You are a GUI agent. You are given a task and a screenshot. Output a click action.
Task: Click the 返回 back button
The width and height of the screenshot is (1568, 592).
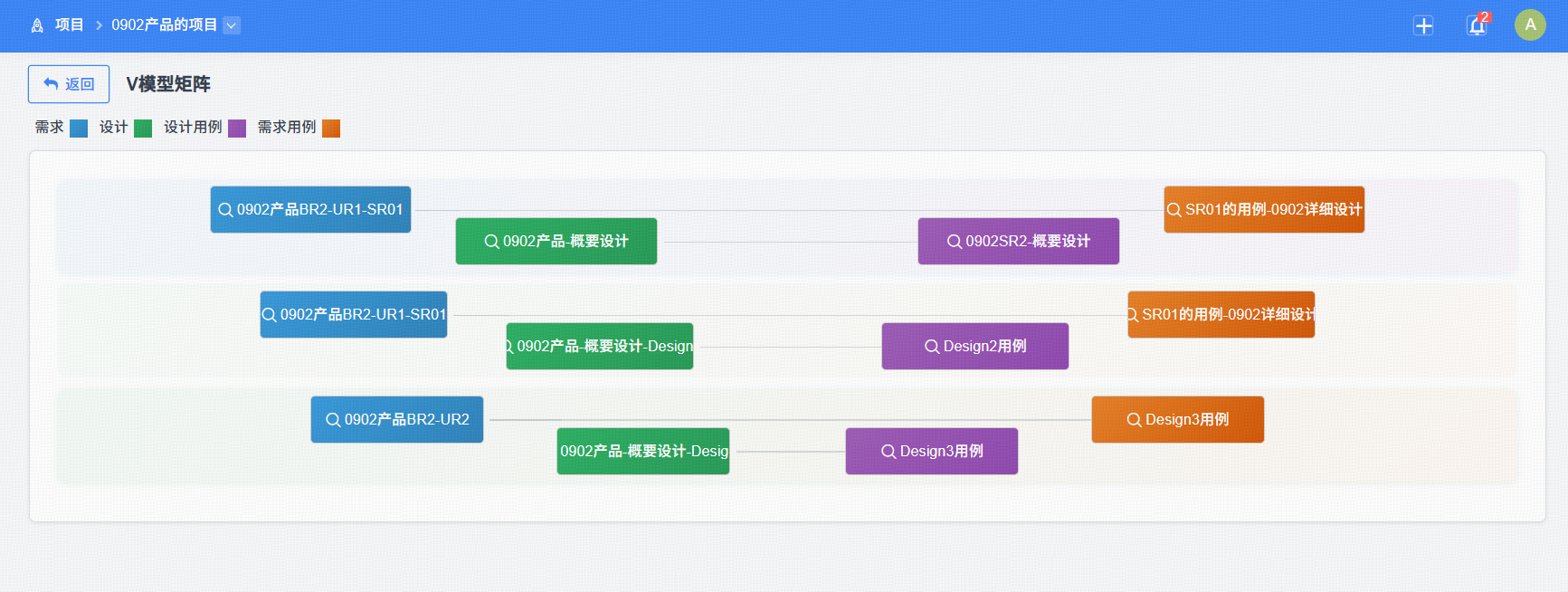pos(69,84)
